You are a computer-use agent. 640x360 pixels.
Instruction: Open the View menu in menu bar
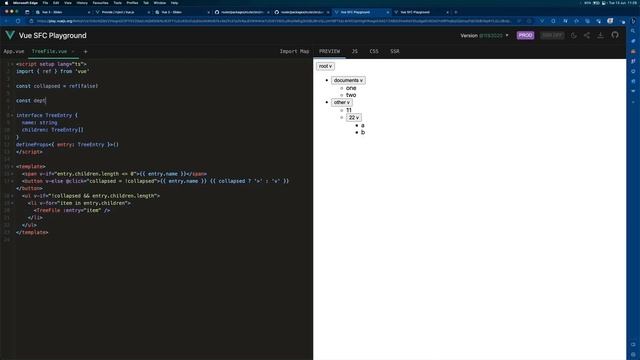pos(68,3)
